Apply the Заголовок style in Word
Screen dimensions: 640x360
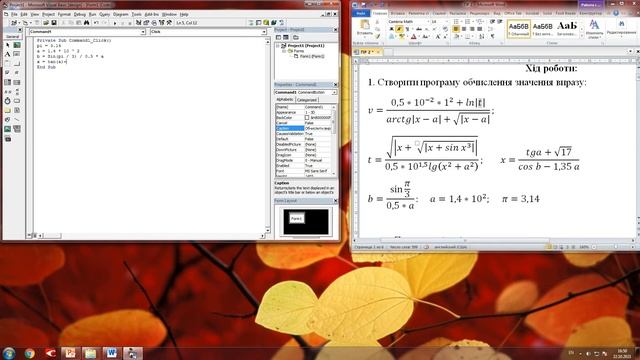(567, 29)
